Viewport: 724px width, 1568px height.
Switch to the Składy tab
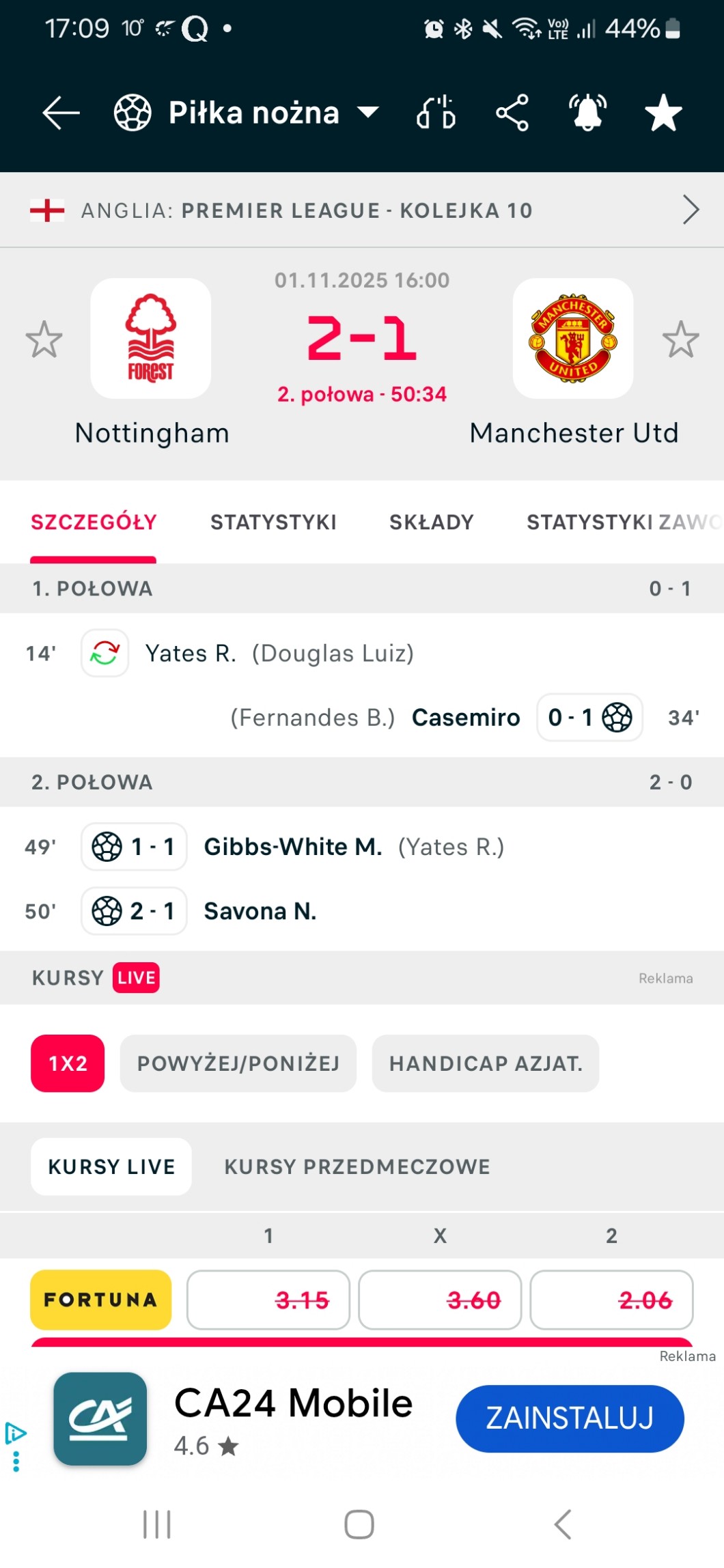coord(431,522)
